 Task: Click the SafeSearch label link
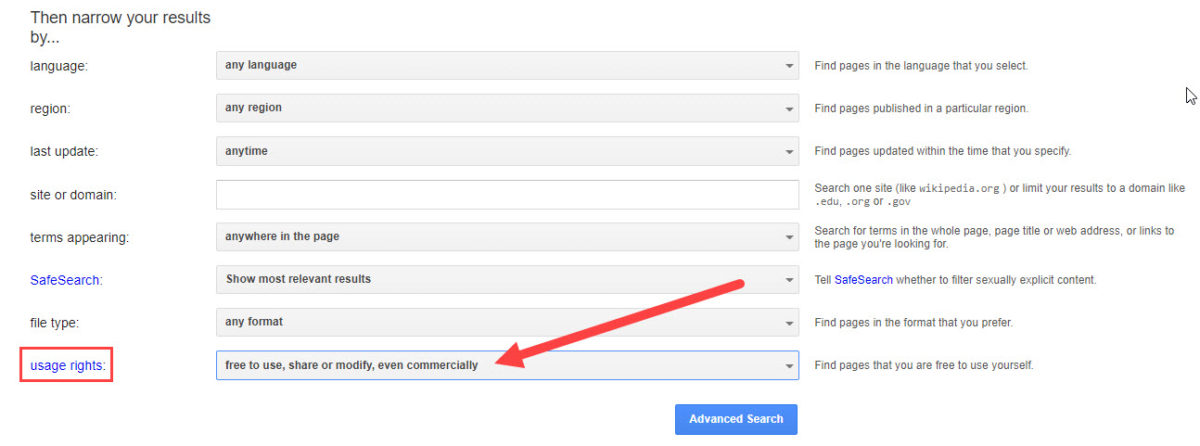[x=66, y=280]
